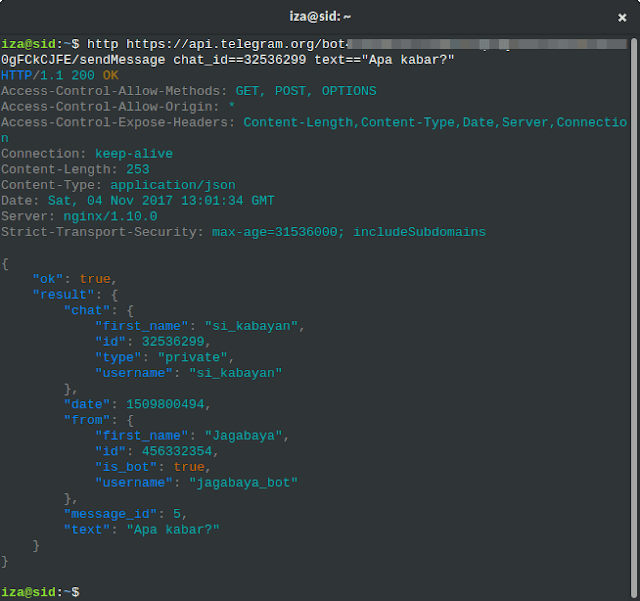
Task: Click the "from" JSON key
Action: [x=87, y=420]
